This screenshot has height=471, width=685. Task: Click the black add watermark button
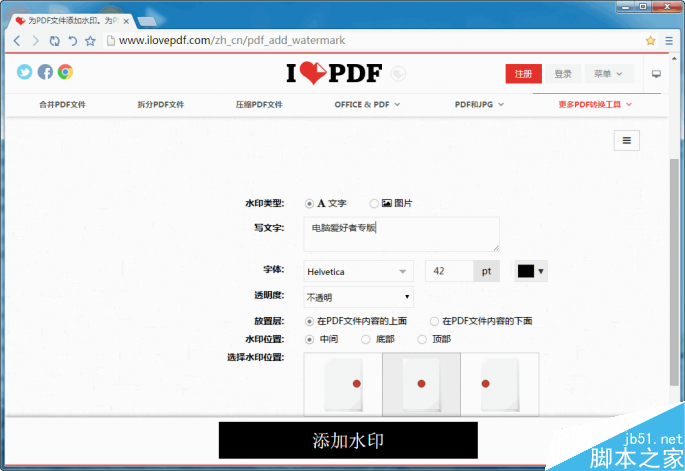[x=348, y=440]
